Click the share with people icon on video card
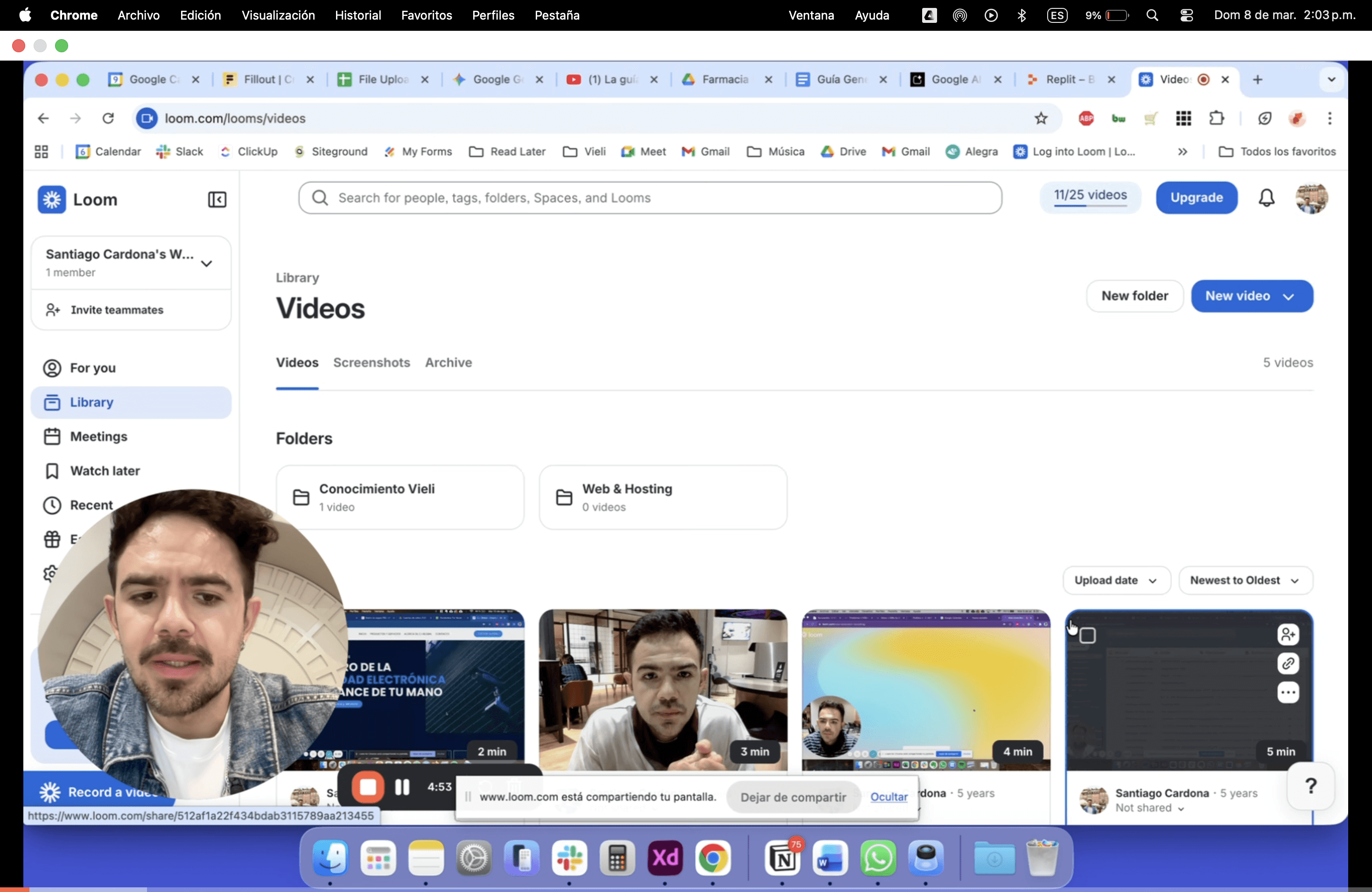This screenshot has width=1372, height=892. (x=1288, y=634)
